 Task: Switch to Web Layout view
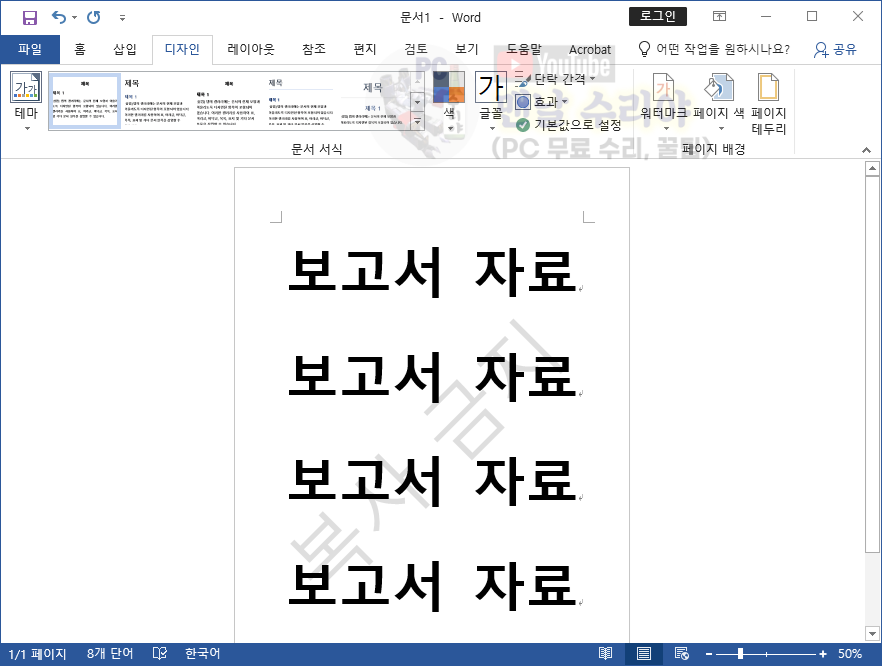tap(682, 654)
